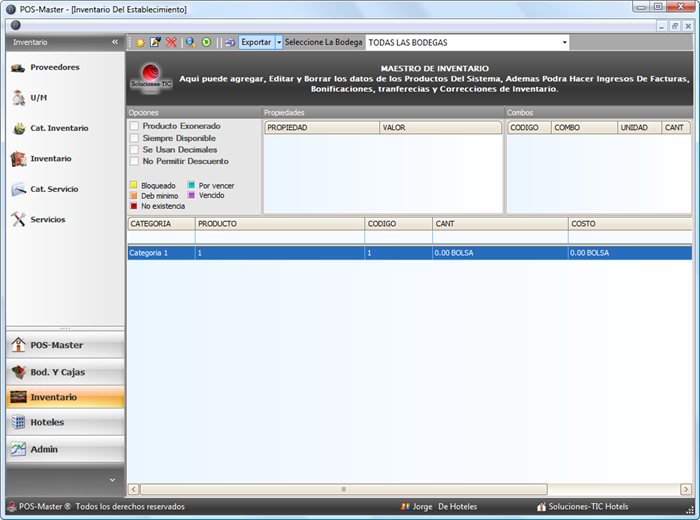The width and height of the screenshot is (700, 520).
Task: Click the title bar application icon
Action: click(x=11, y=9)
